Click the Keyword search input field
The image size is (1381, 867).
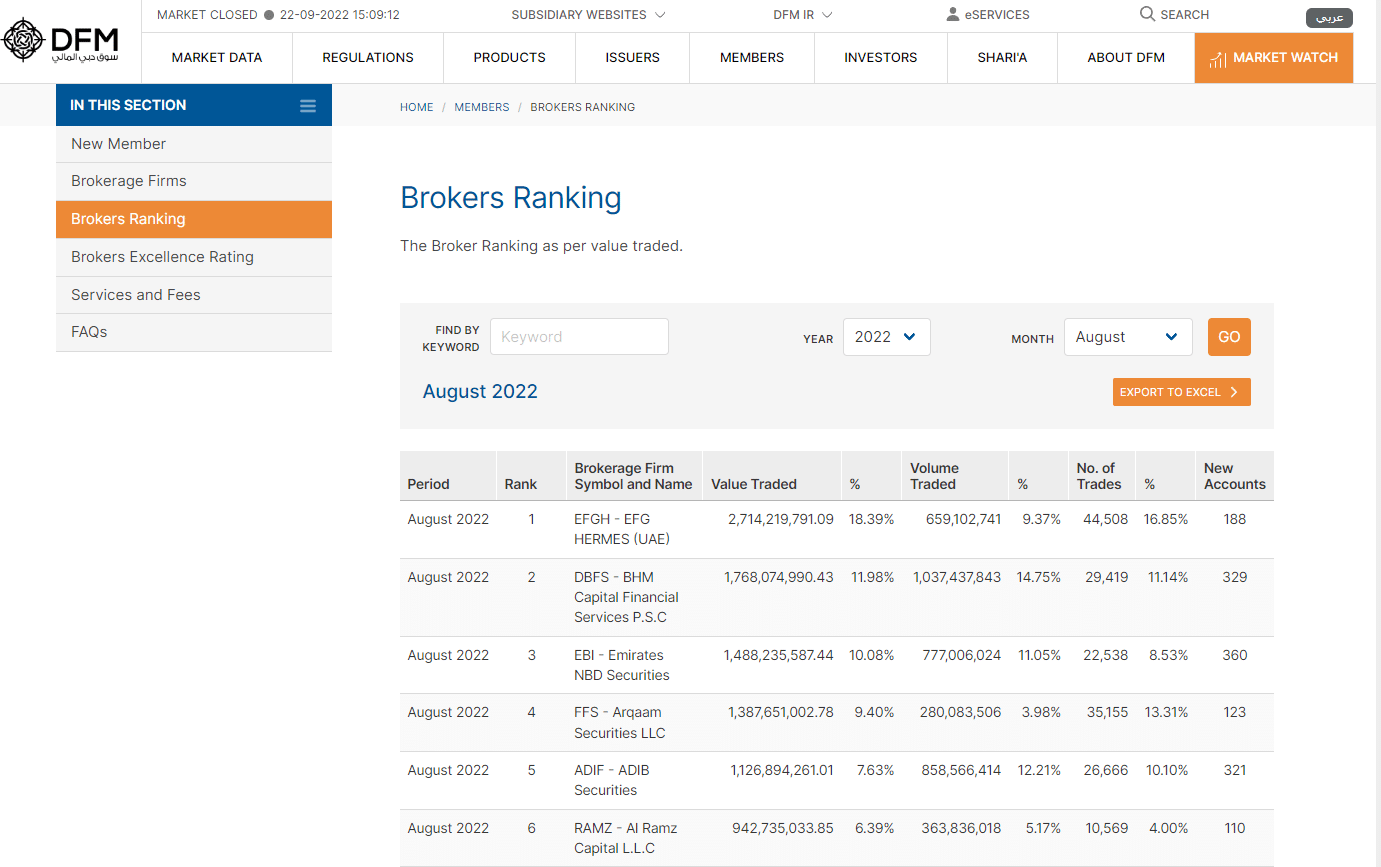coord(579,337)
